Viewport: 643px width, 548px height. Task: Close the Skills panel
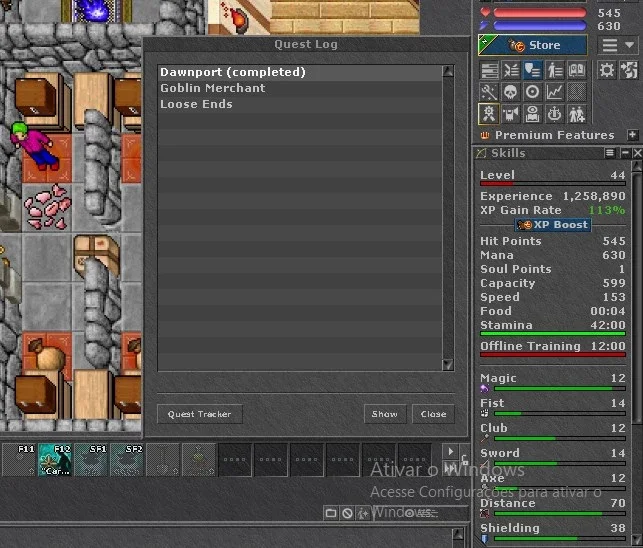click(x=637, y=153)
